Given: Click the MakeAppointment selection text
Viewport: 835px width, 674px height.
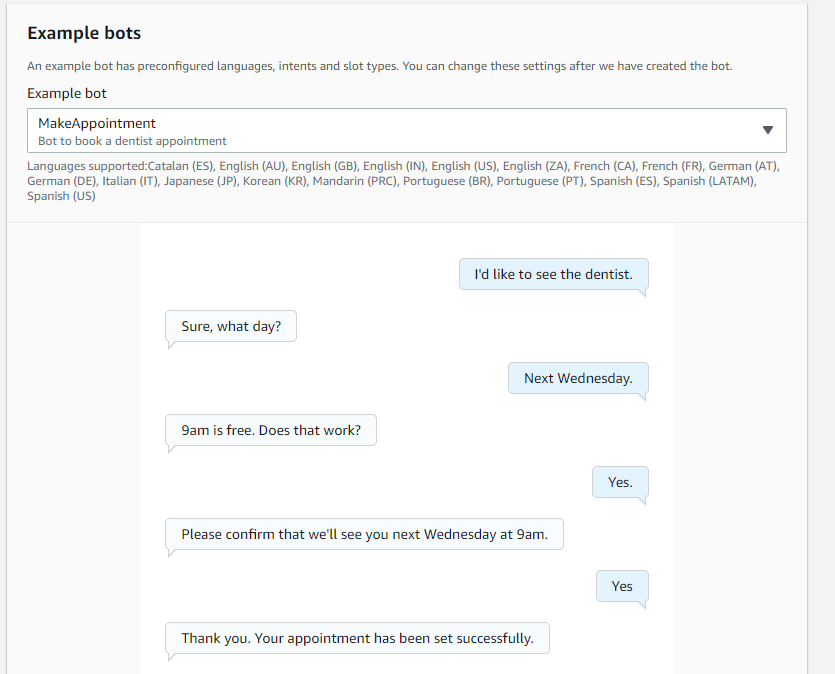Looking at the screenshot, I should (x=97, y=123).
